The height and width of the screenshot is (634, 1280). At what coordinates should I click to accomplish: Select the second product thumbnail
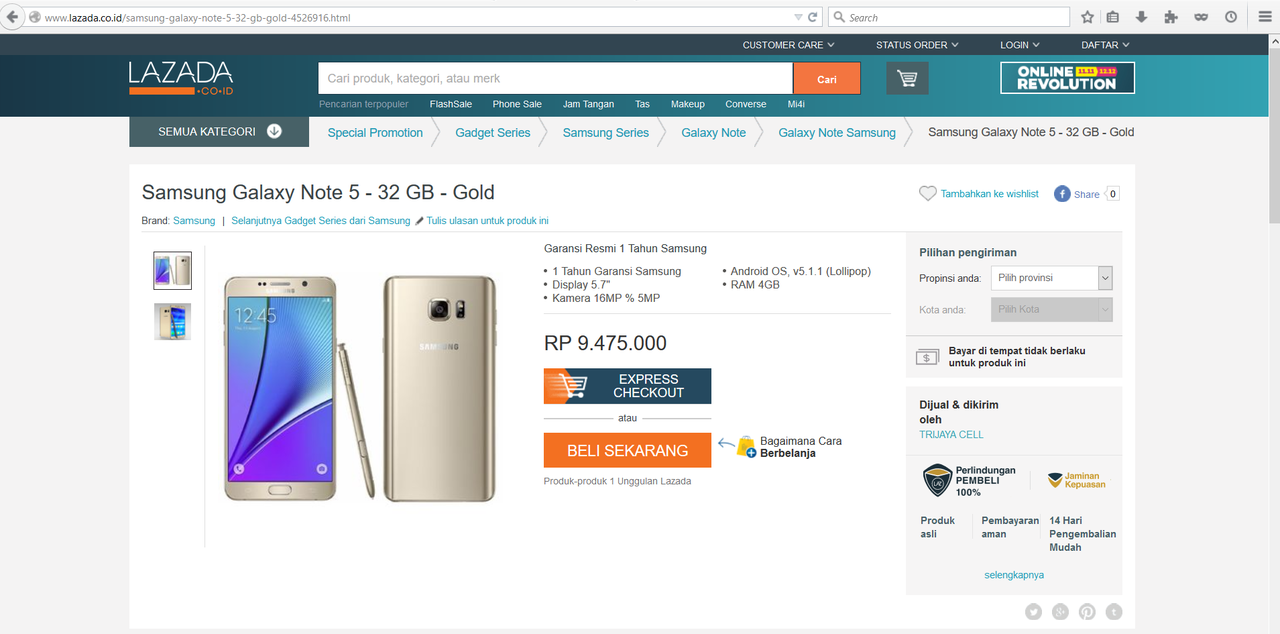(172, 321)
